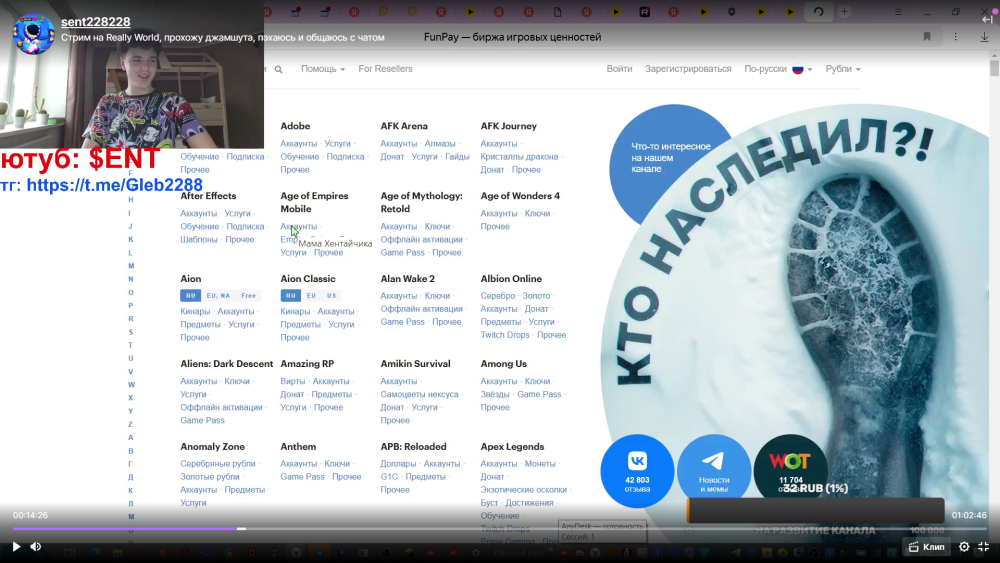1000x563 pixels.
Task: Click Зарегистрироваться to sign up
Action: [688, 69]
